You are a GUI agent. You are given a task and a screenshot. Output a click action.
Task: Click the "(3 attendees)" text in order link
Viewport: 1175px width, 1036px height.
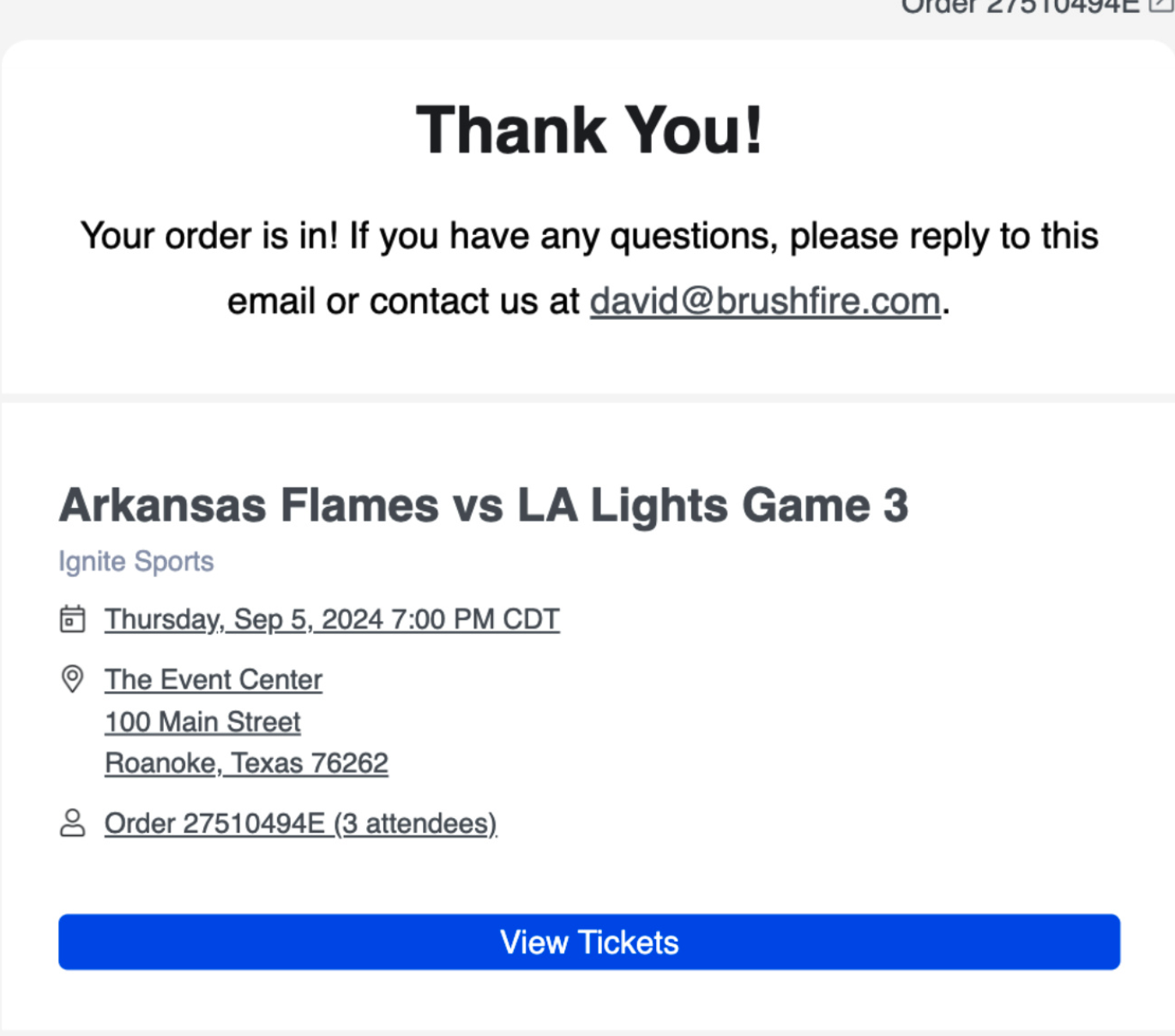(x=415, y=823)
